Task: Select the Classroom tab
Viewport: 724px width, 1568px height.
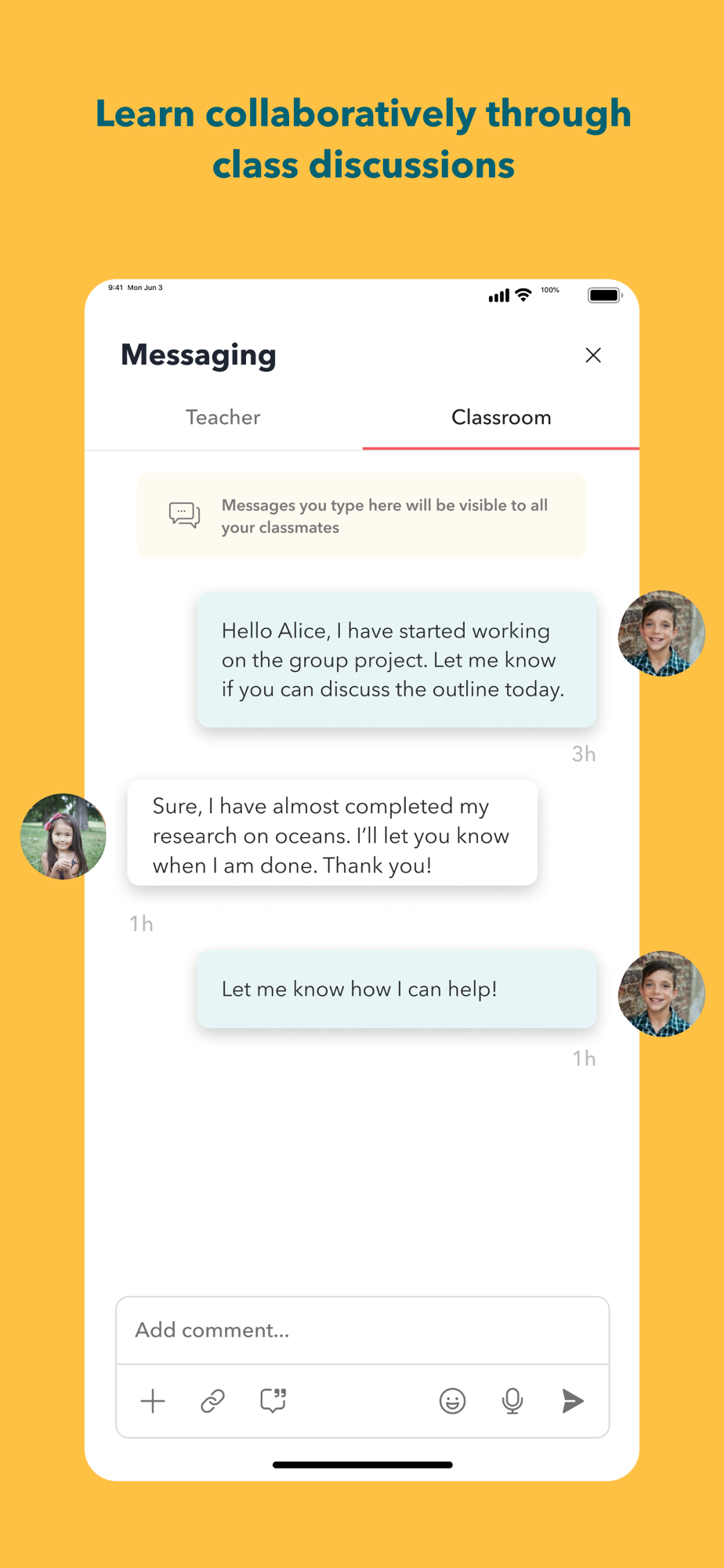Action: tap(501, 417)
